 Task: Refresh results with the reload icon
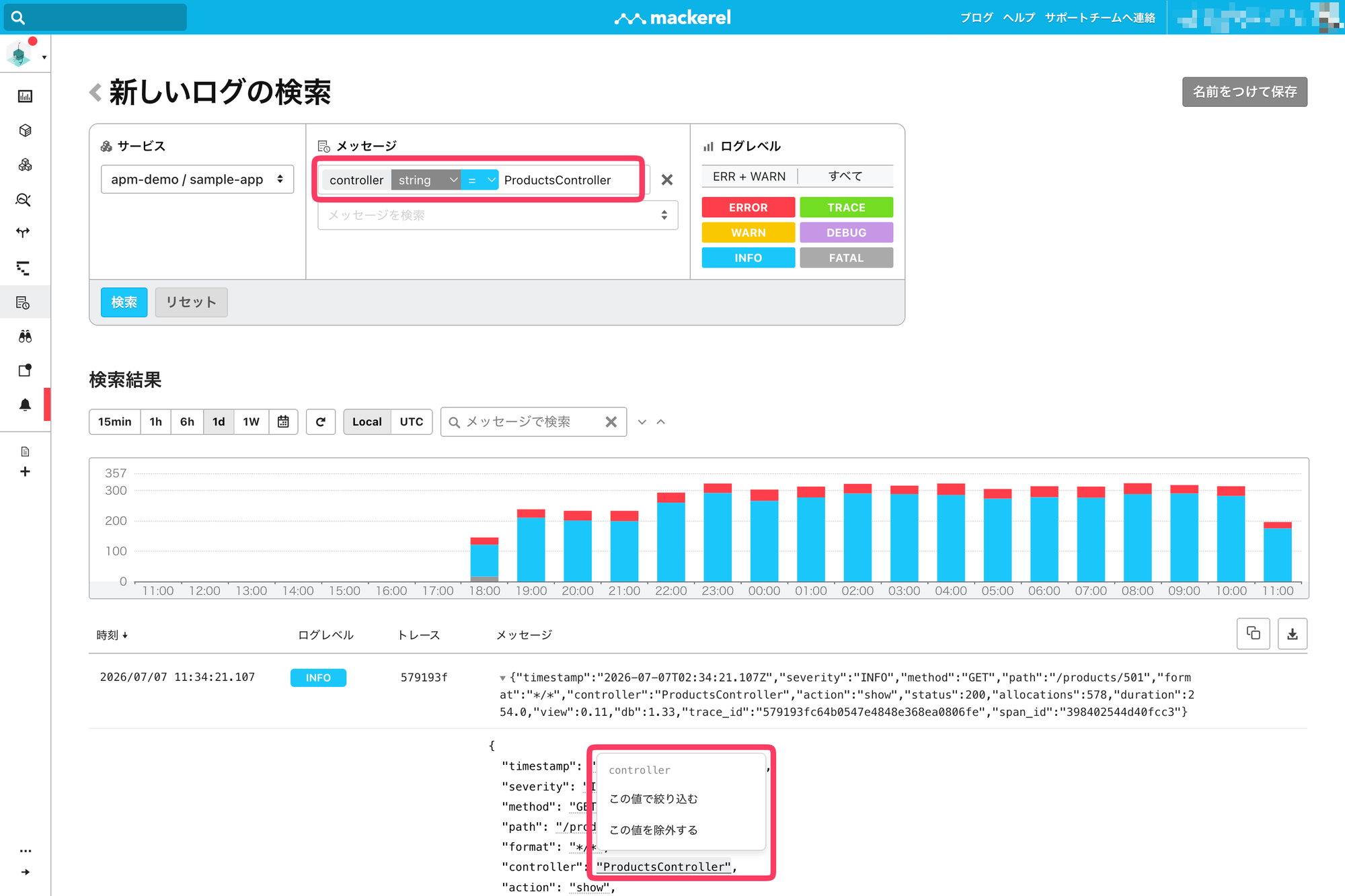point(321,421)
